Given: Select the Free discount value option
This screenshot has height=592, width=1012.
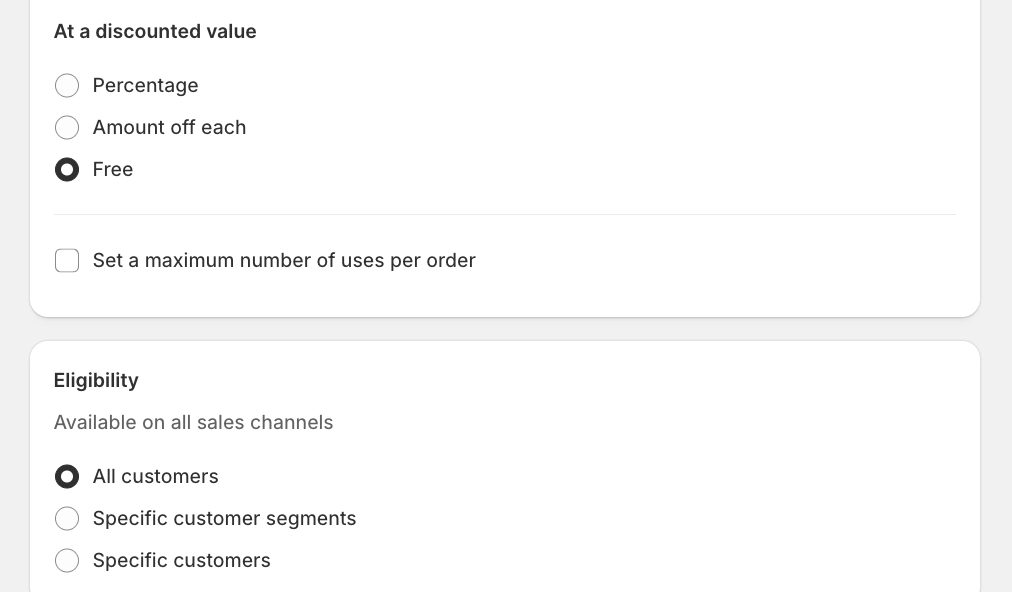Looking at the screenshot, I should pos(67,170).
